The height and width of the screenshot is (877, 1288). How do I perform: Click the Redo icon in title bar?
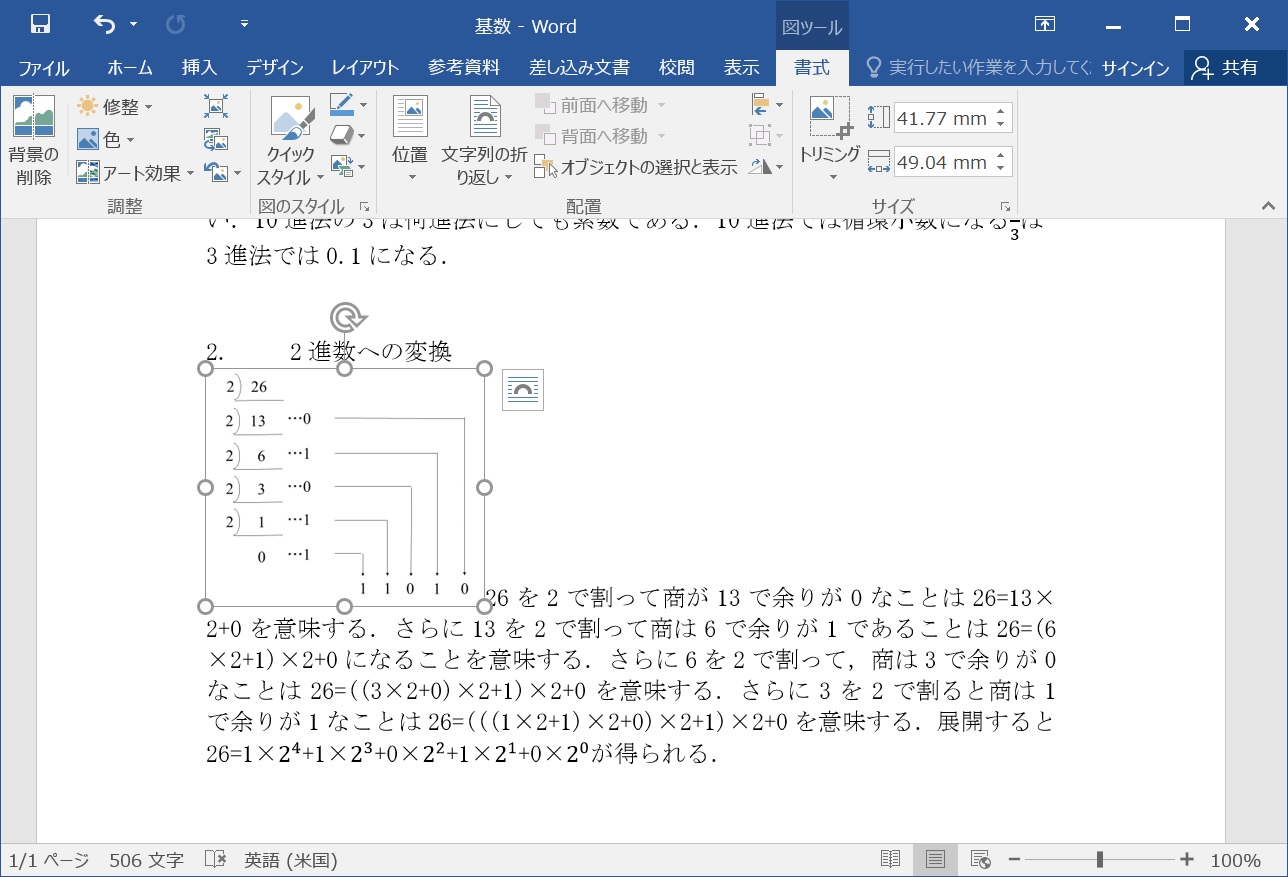[176, 24]
